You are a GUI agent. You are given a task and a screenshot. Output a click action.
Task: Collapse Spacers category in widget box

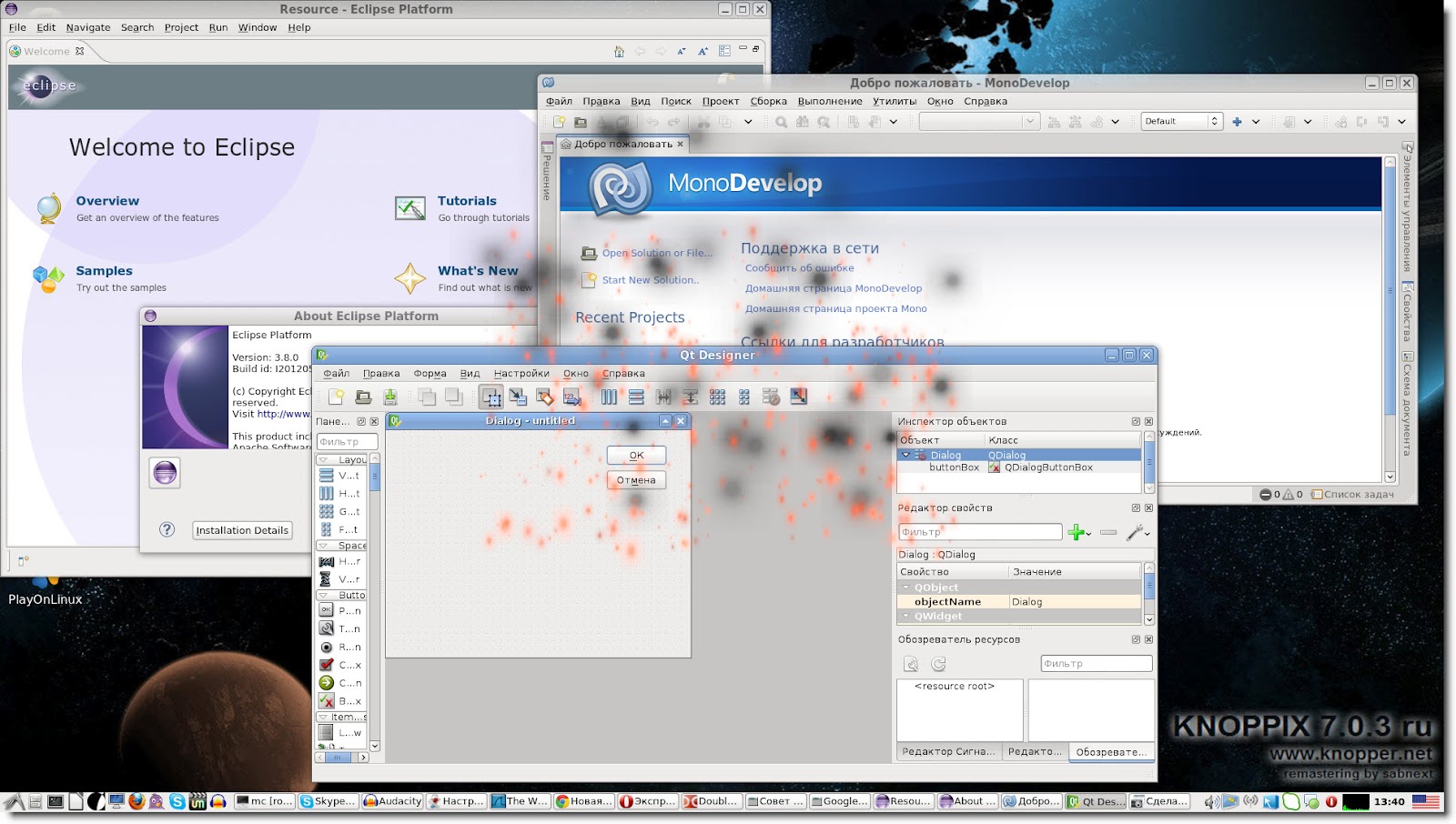pos(323,546)
